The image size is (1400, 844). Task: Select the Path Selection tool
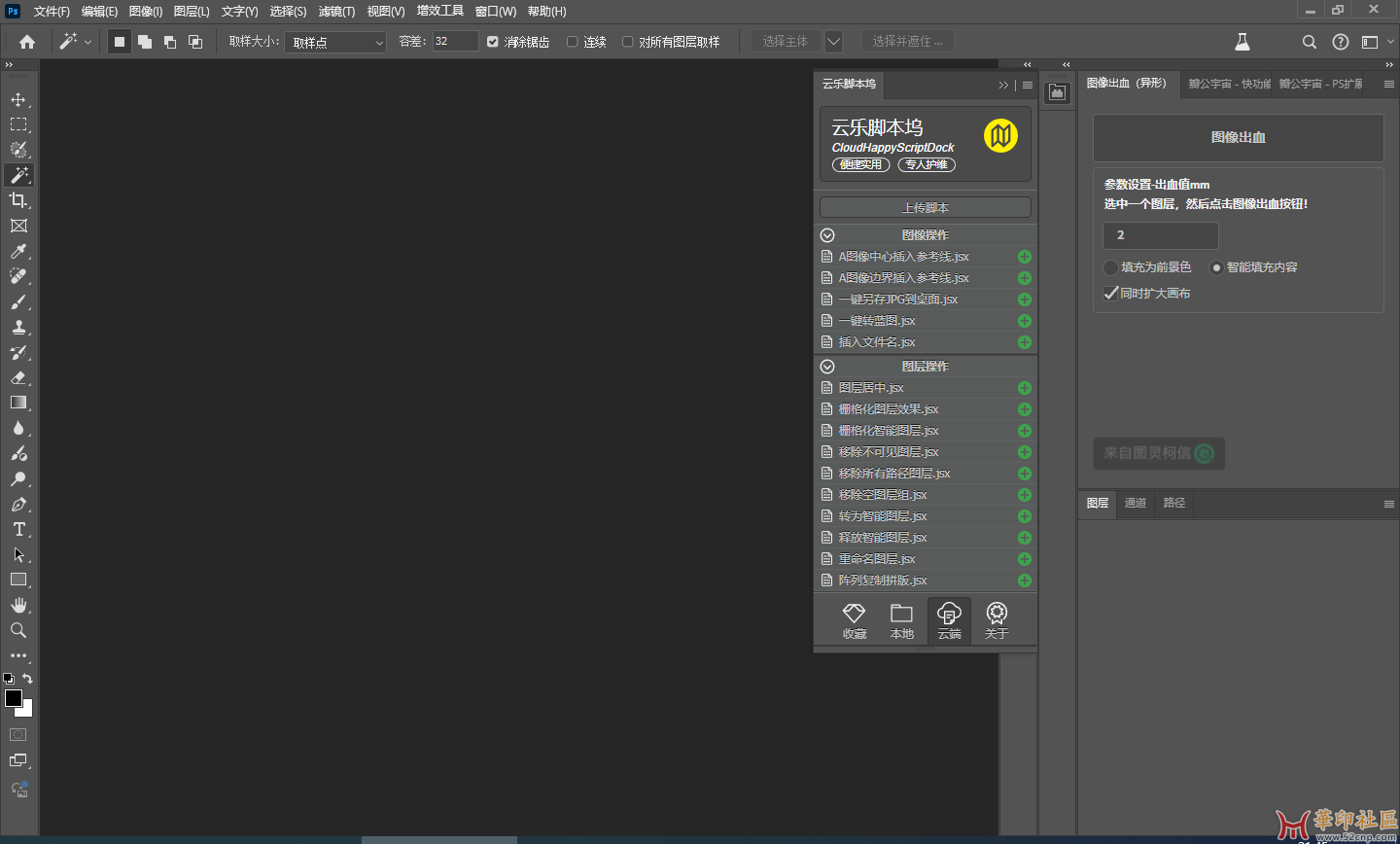click(x=18, y=554)
